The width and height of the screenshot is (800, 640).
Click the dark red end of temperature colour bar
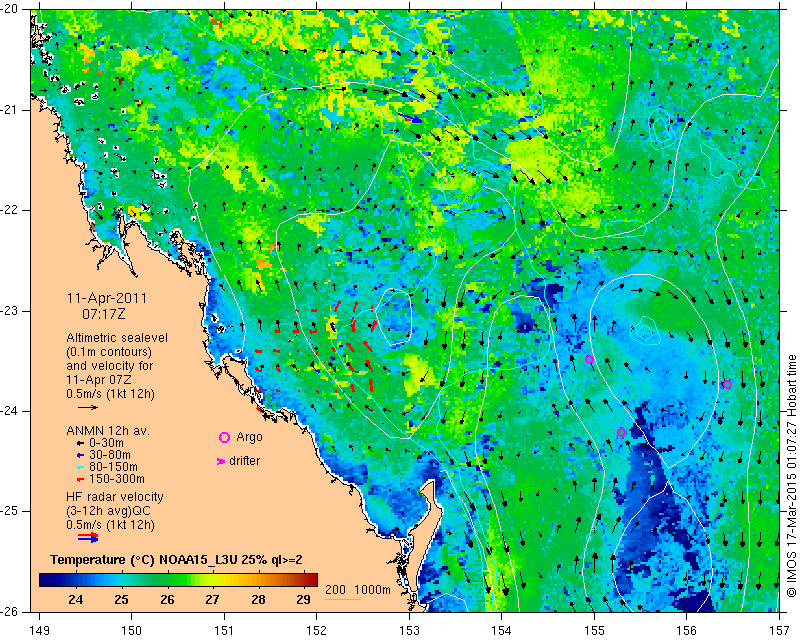(311, 580)
